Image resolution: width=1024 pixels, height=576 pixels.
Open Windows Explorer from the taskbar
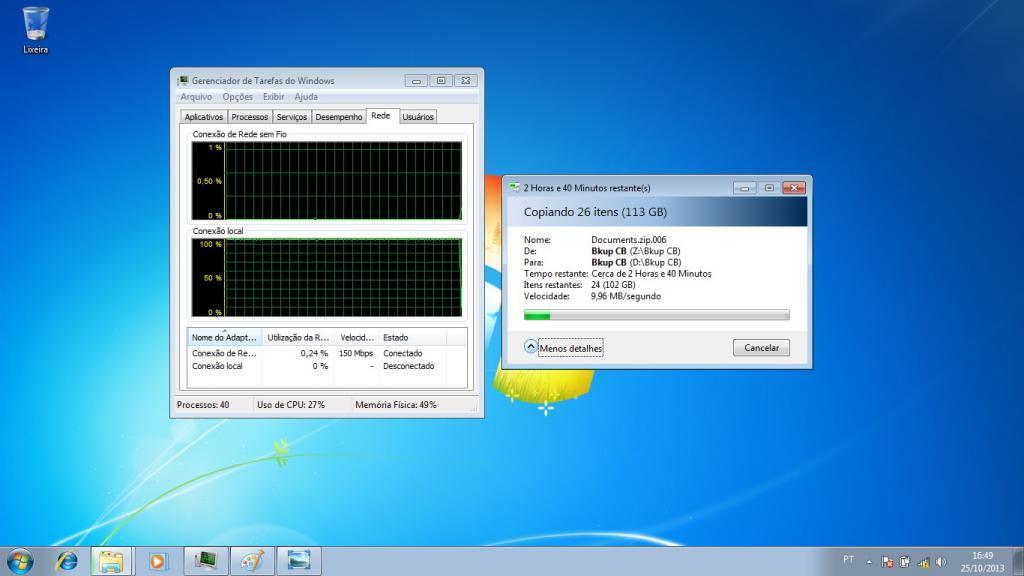pos(111,561)
